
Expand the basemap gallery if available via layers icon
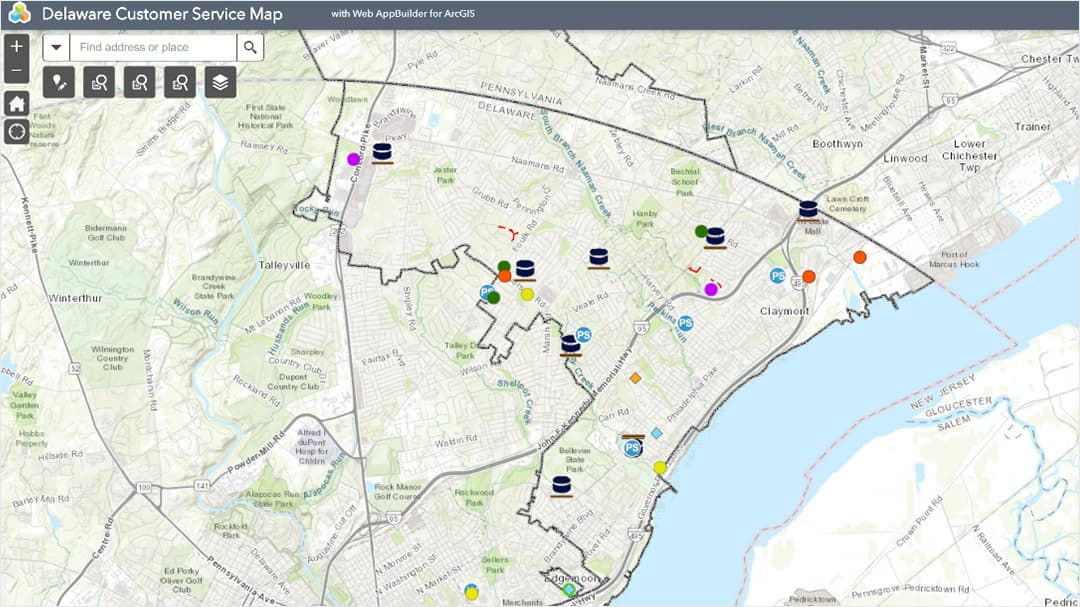click(x=220, y=83)
